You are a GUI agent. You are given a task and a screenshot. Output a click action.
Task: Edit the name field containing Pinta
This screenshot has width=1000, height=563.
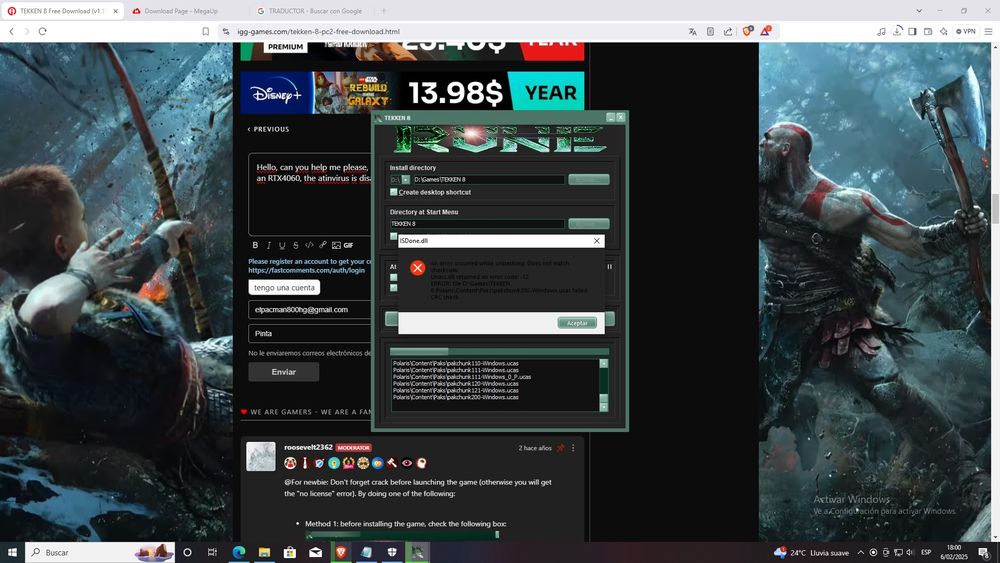[311, 333]
